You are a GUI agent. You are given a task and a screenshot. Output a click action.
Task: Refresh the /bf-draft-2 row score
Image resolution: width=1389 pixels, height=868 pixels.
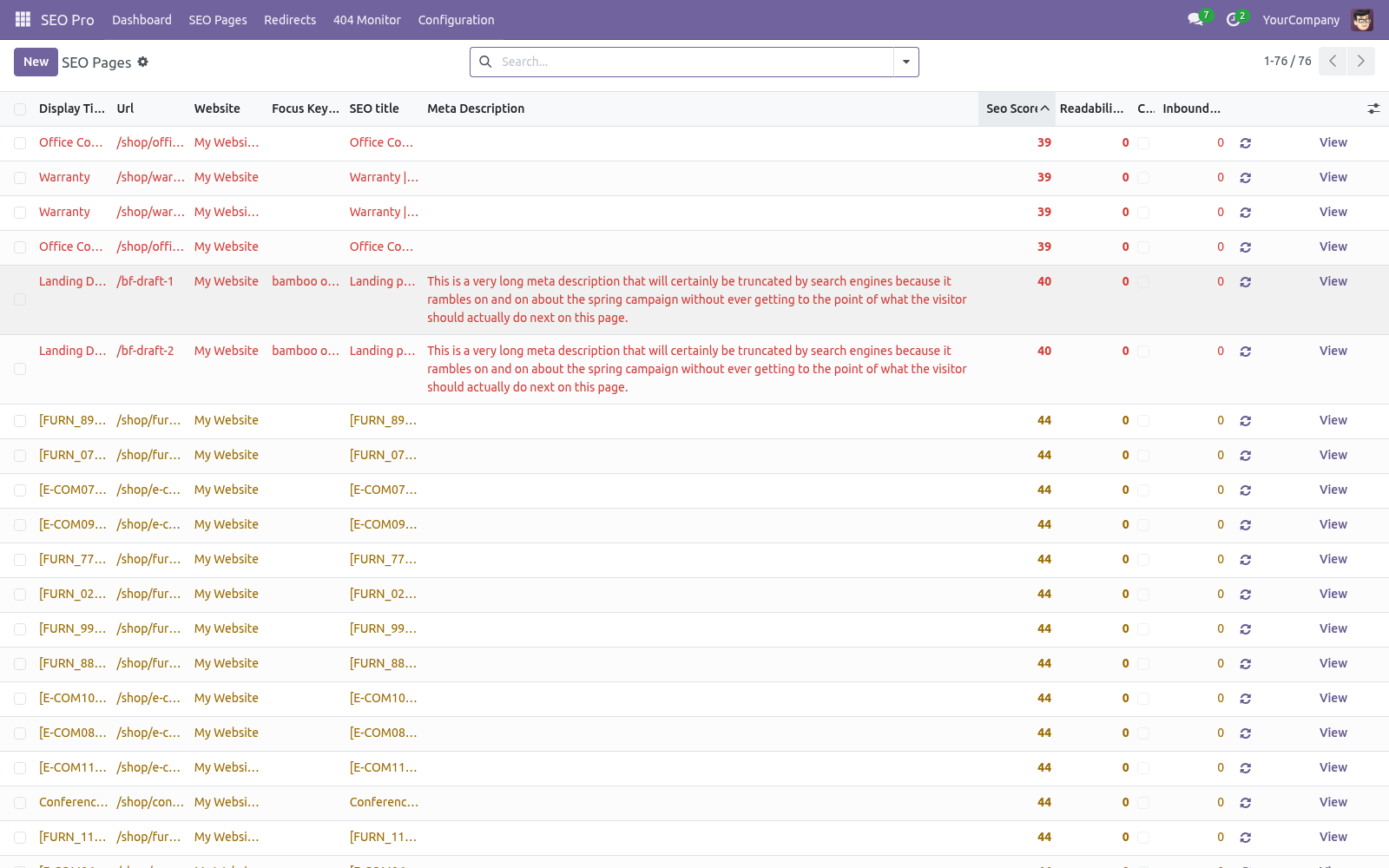[1245, 352]
